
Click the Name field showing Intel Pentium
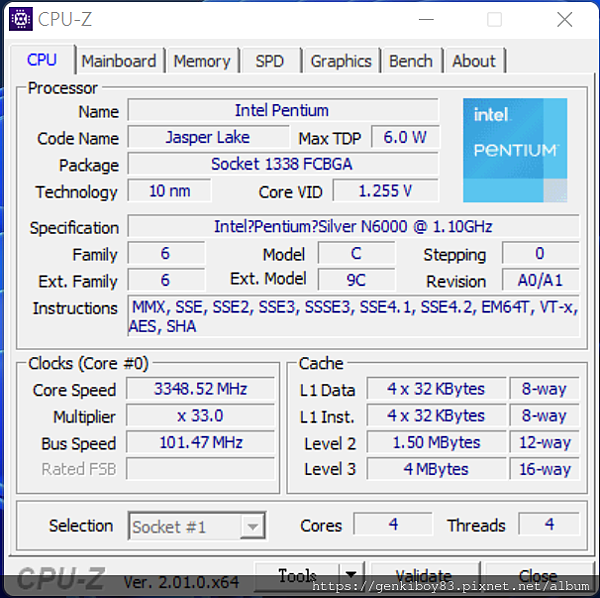click(x=283, y=110)
